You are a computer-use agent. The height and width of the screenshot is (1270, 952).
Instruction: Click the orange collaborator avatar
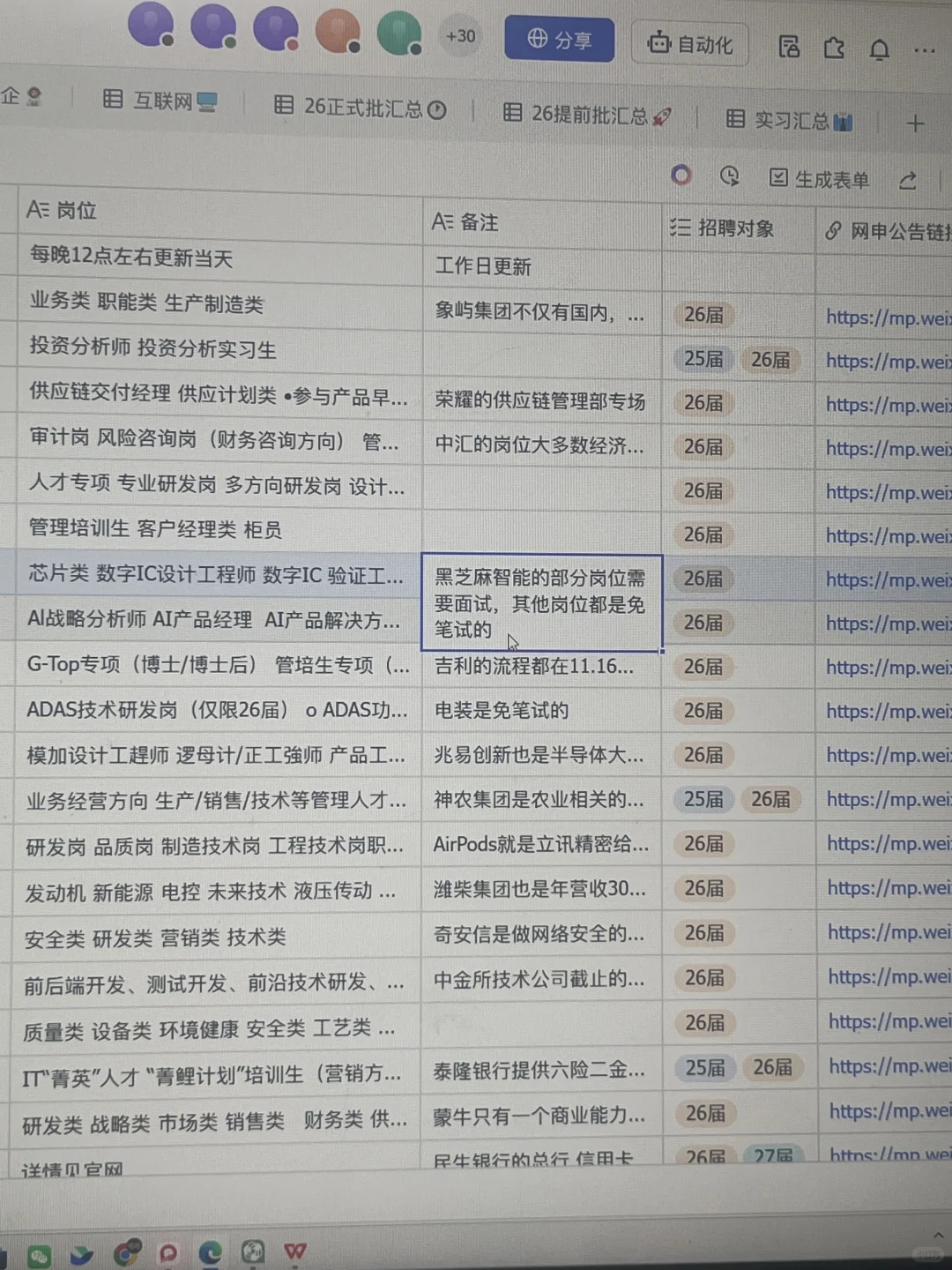(x=338, y=30)
